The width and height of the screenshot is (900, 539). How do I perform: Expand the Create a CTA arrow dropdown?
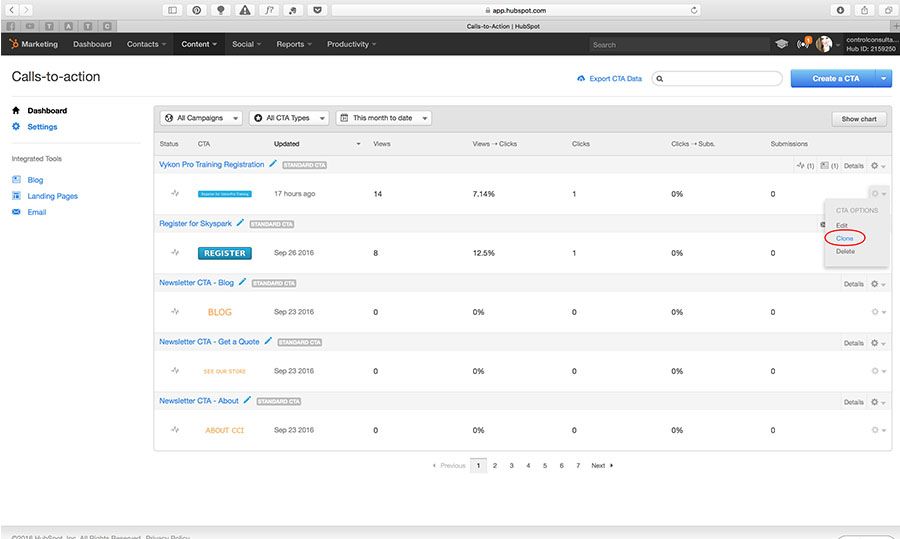coord(883,79)
